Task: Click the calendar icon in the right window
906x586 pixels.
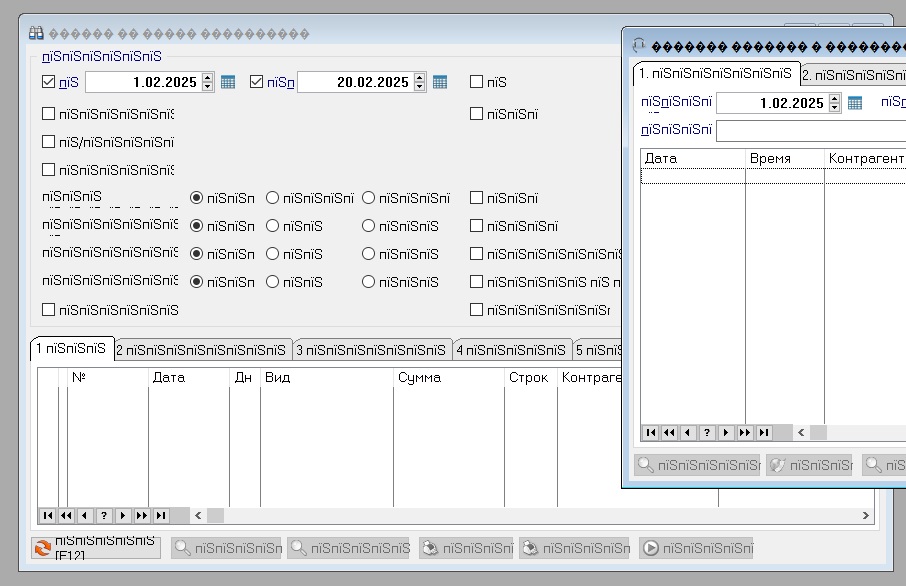Action: tap(855, 102)
